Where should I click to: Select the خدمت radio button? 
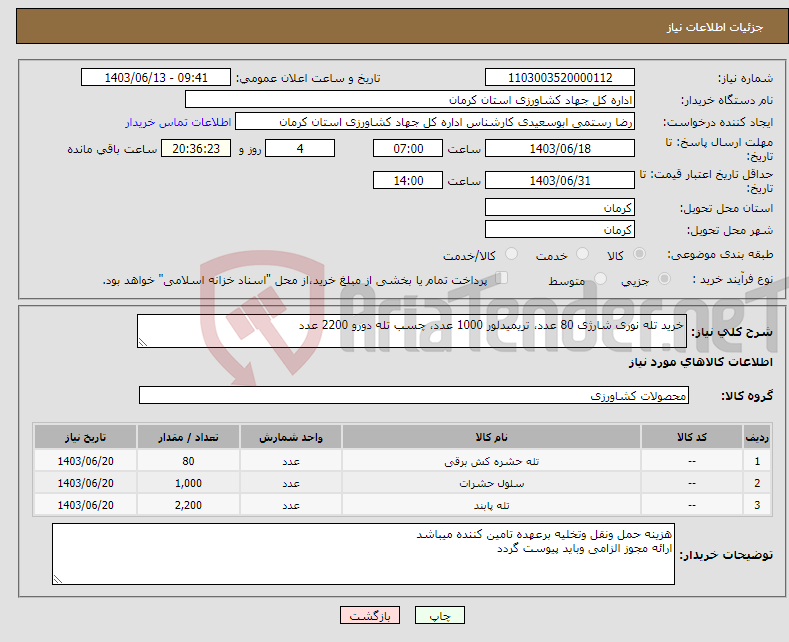pyautogui.click(x=582, y=254)
